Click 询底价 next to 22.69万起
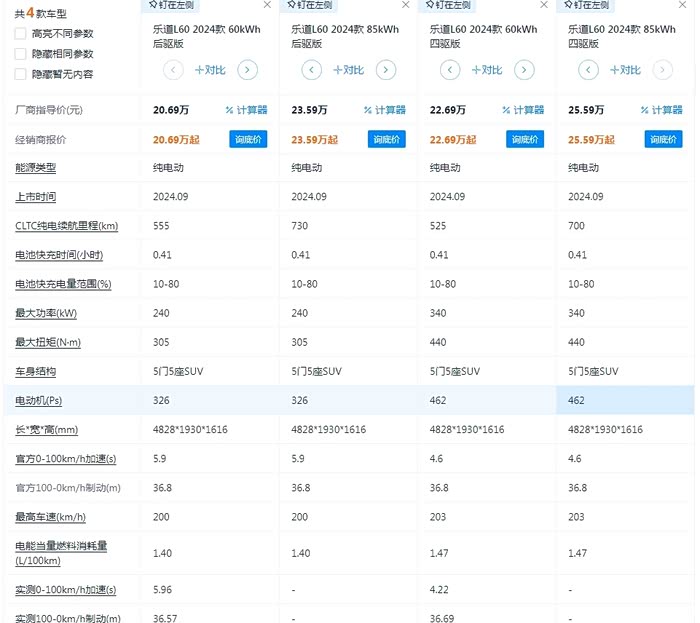This screenshot has width=700, height=623. click(x=525, y=139)
